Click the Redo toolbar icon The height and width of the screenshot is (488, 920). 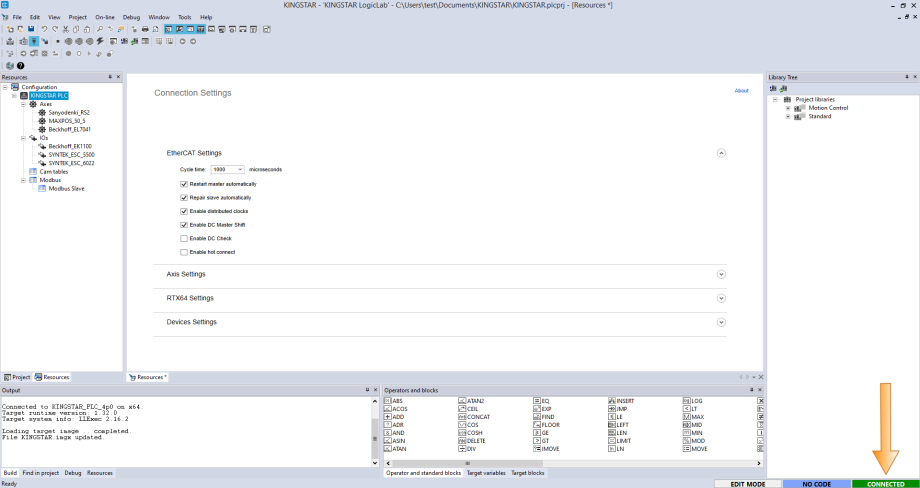click(x=55, y=29)
